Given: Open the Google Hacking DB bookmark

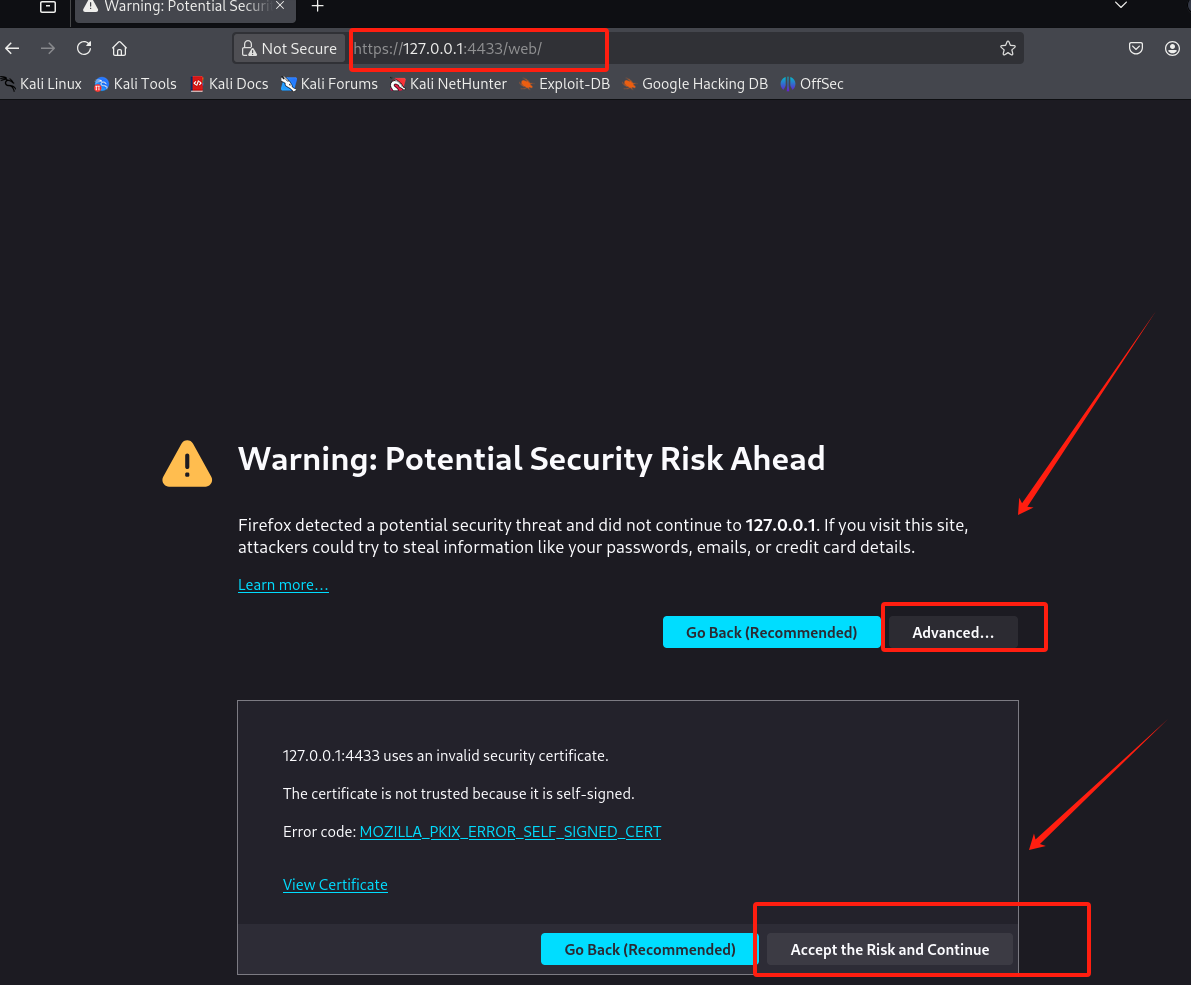Looking at the screenshot, I should [695, 84].
